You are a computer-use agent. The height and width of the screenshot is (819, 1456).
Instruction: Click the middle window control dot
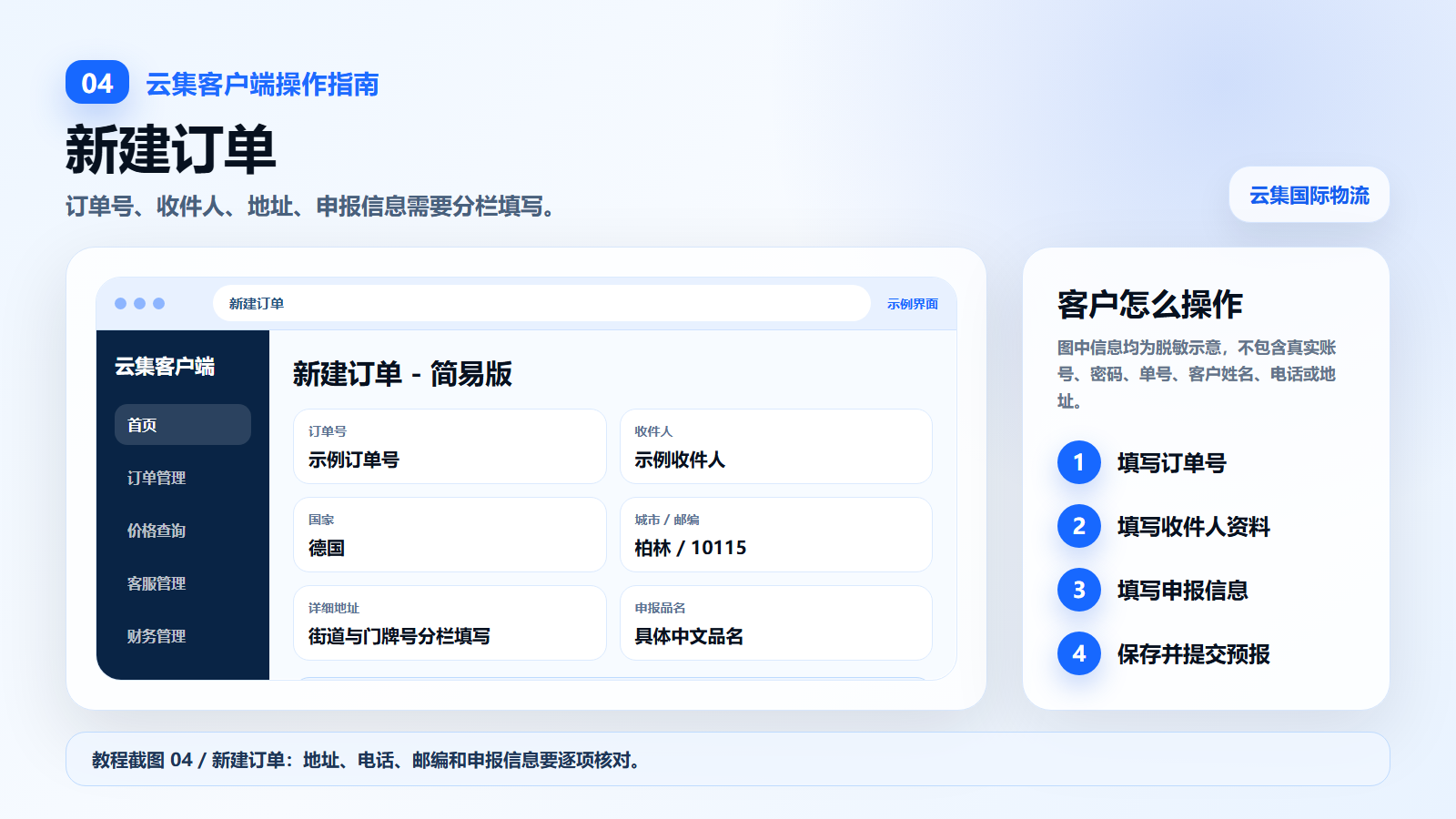tap(139, 303)
